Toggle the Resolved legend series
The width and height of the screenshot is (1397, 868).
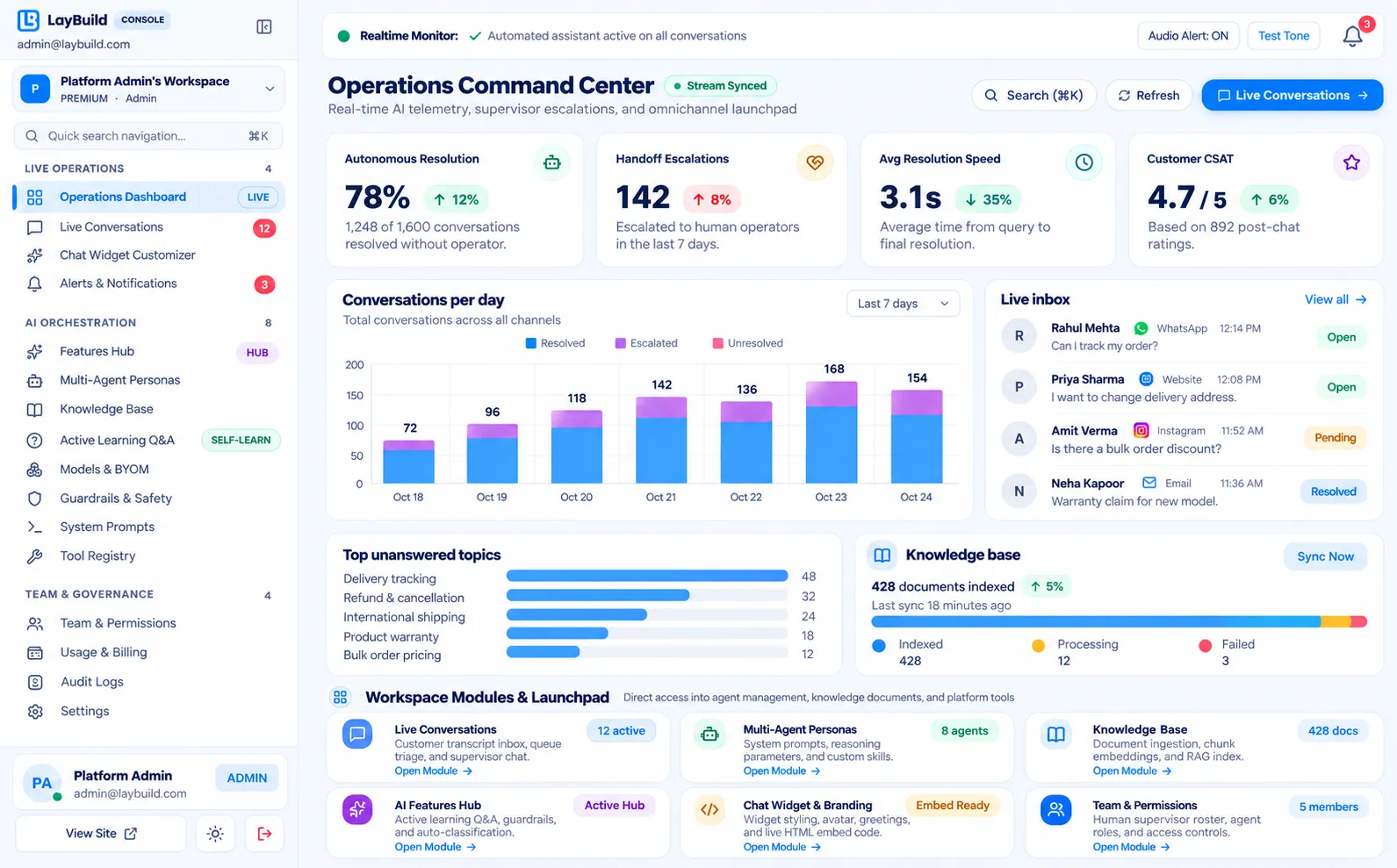[x=555, y=343]
